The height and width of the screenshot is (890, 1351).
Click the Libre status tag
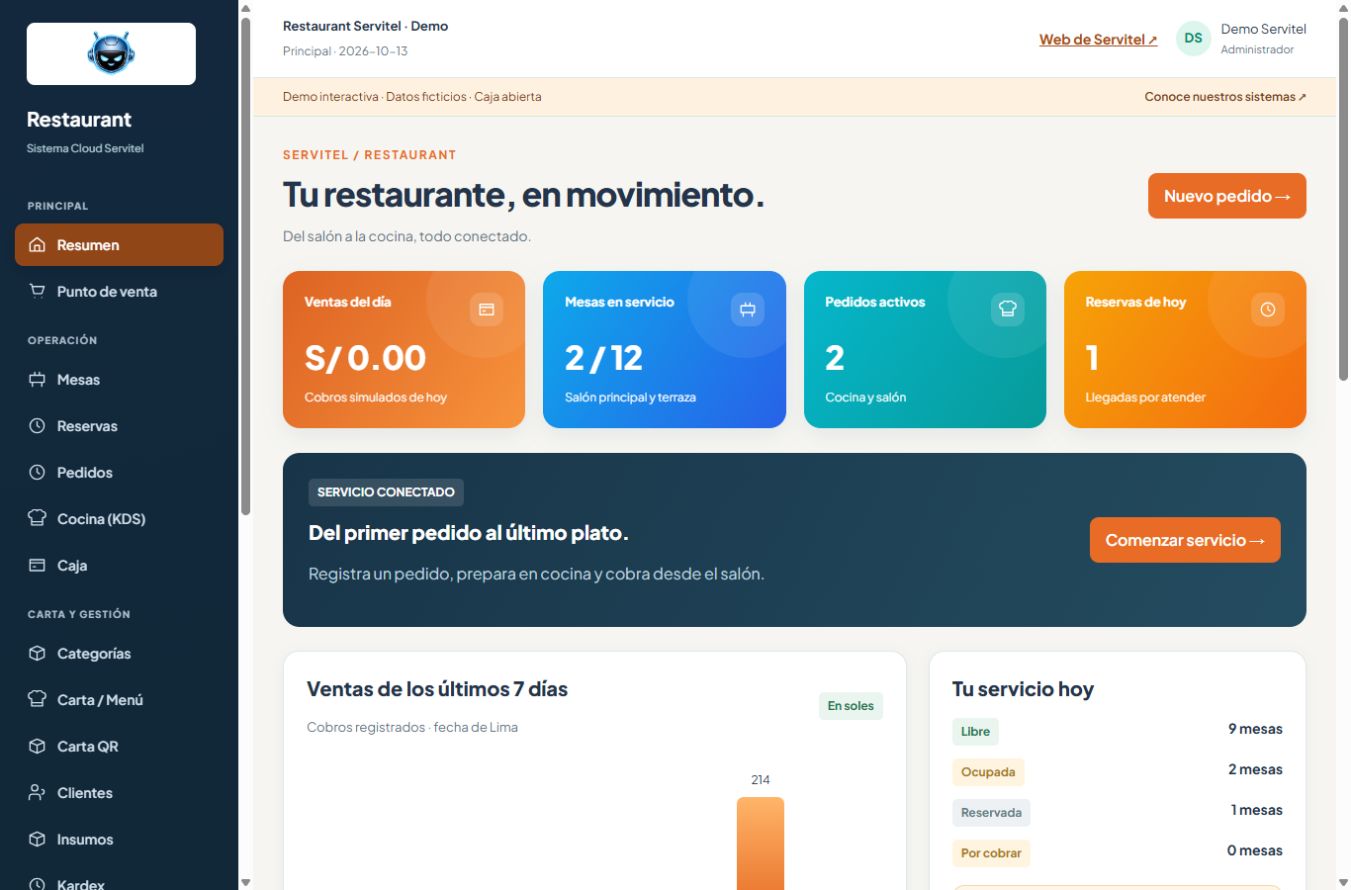click(x=975, y=731)
